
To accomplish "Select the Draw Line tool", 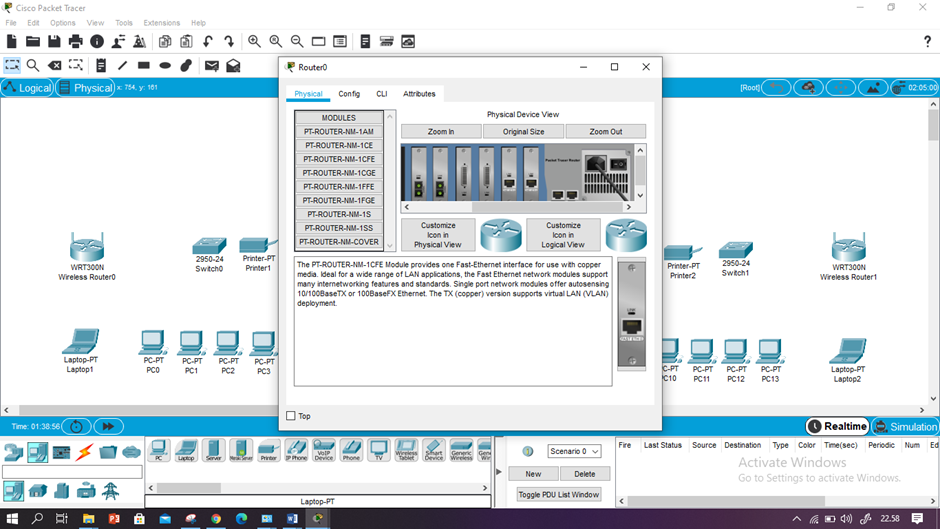I will pos(122,65).
